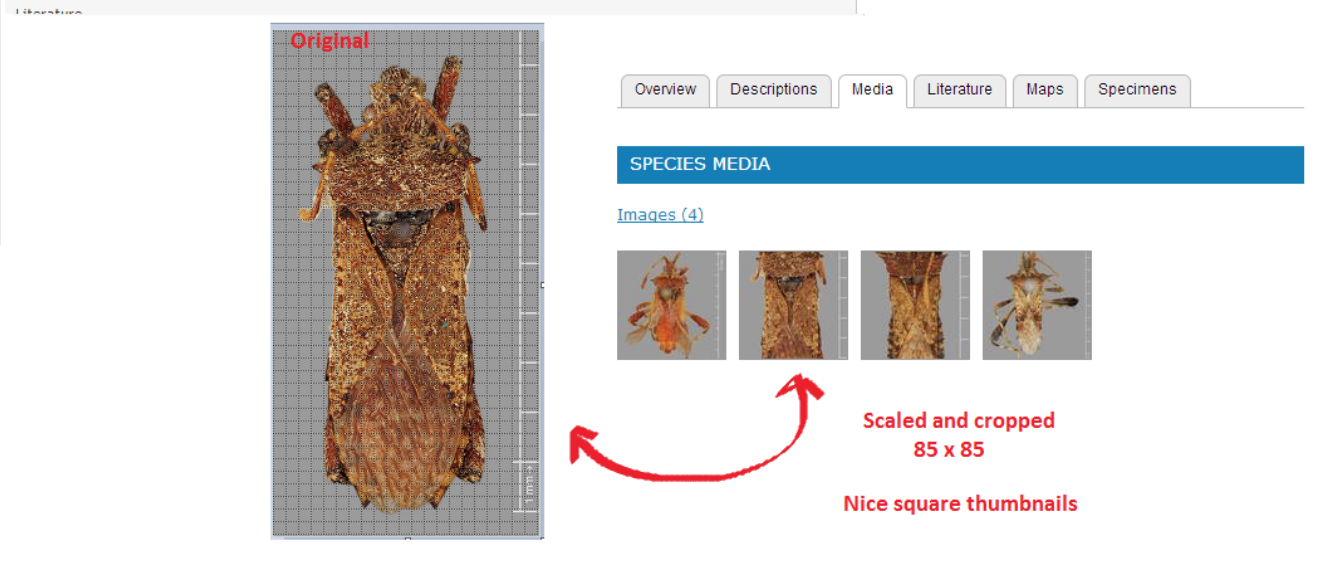Open the Overview tab
The image size is (1322, 568).
coord(665,90)
